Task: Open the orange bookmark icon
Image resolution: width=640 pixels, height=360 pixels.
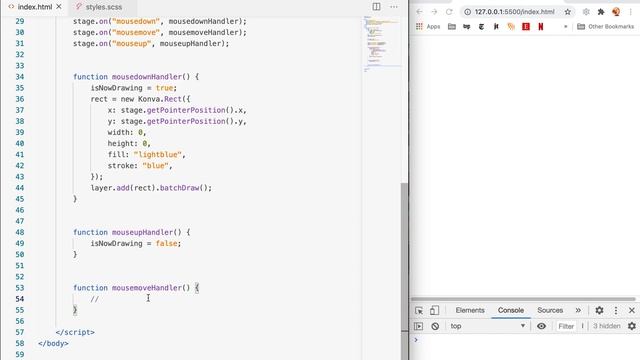Action: (x=511, y=27)
